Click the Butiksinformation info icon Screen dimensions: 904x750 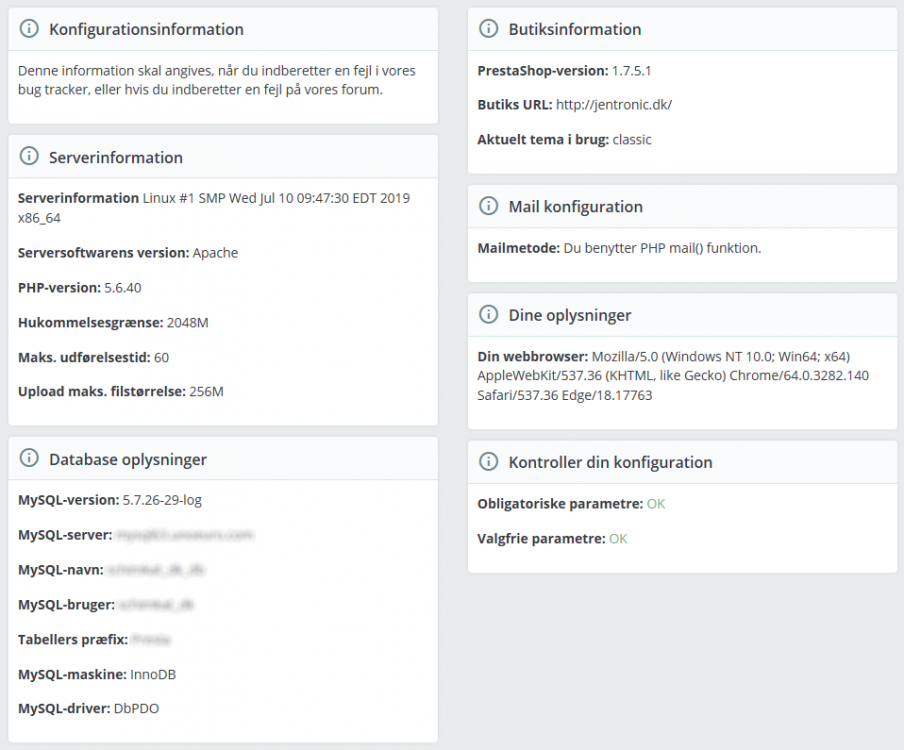tap(488, 29)
